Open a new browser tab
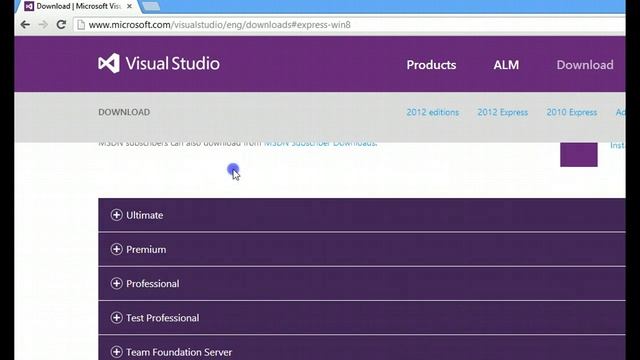 (151, 6)
